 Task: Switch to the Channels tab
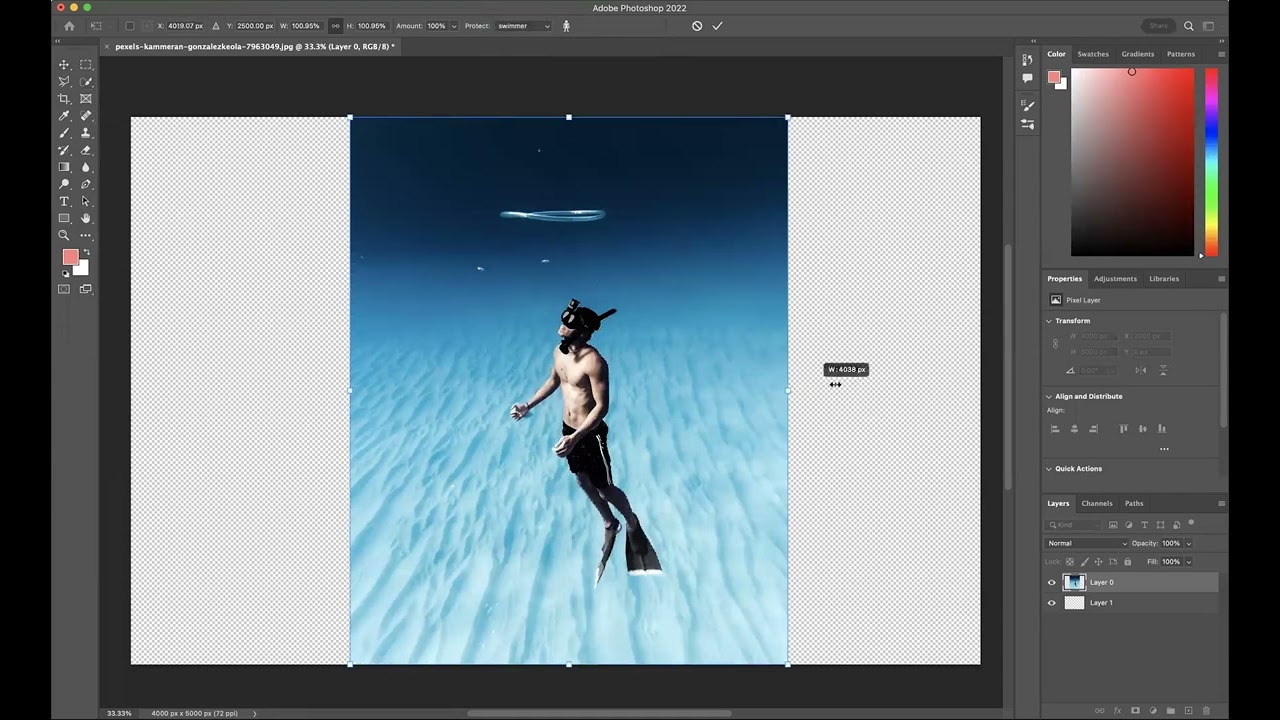click(1097, 503)
